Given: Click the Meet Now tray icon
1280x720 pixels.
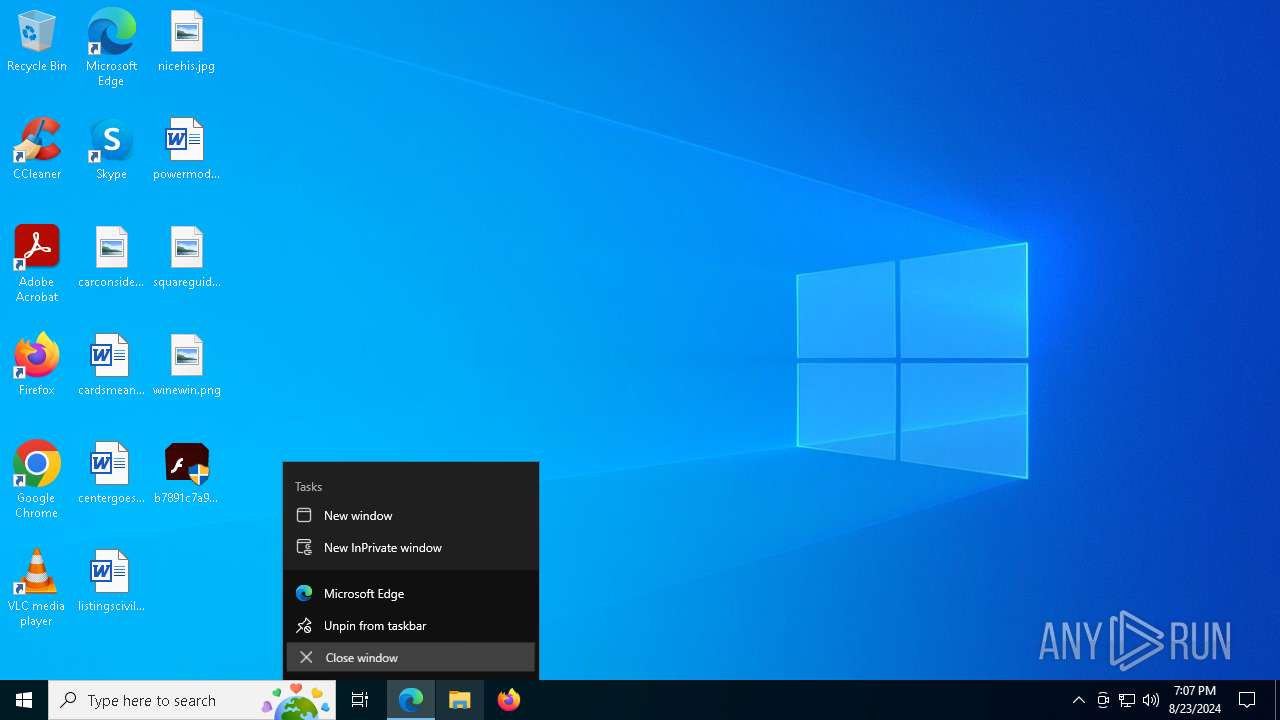Looking at the screenshot, I should pyautogui.click(x=1103, y=700).
